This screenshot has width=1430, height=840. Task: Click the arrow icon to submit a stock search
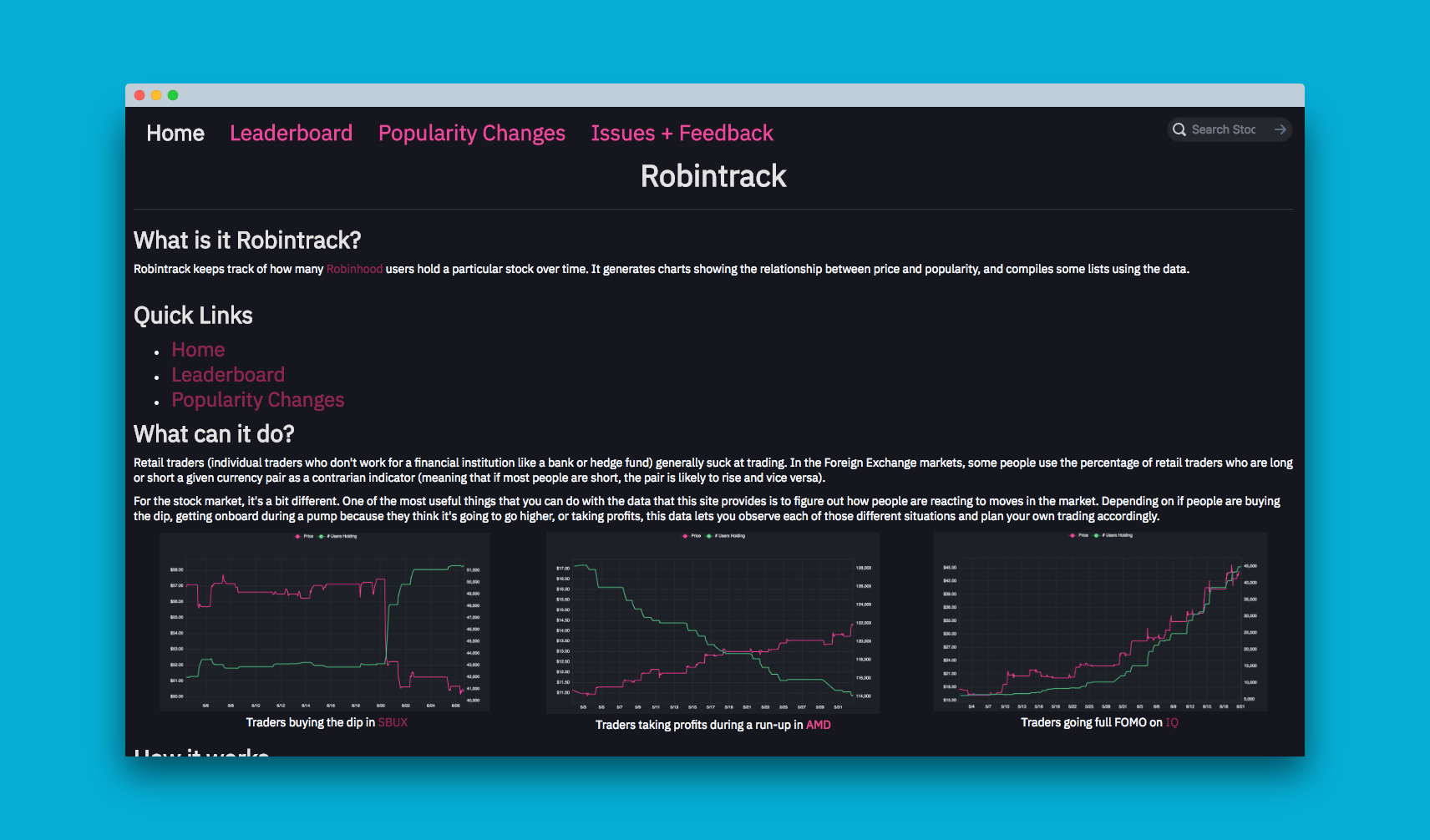[1280, 129]
